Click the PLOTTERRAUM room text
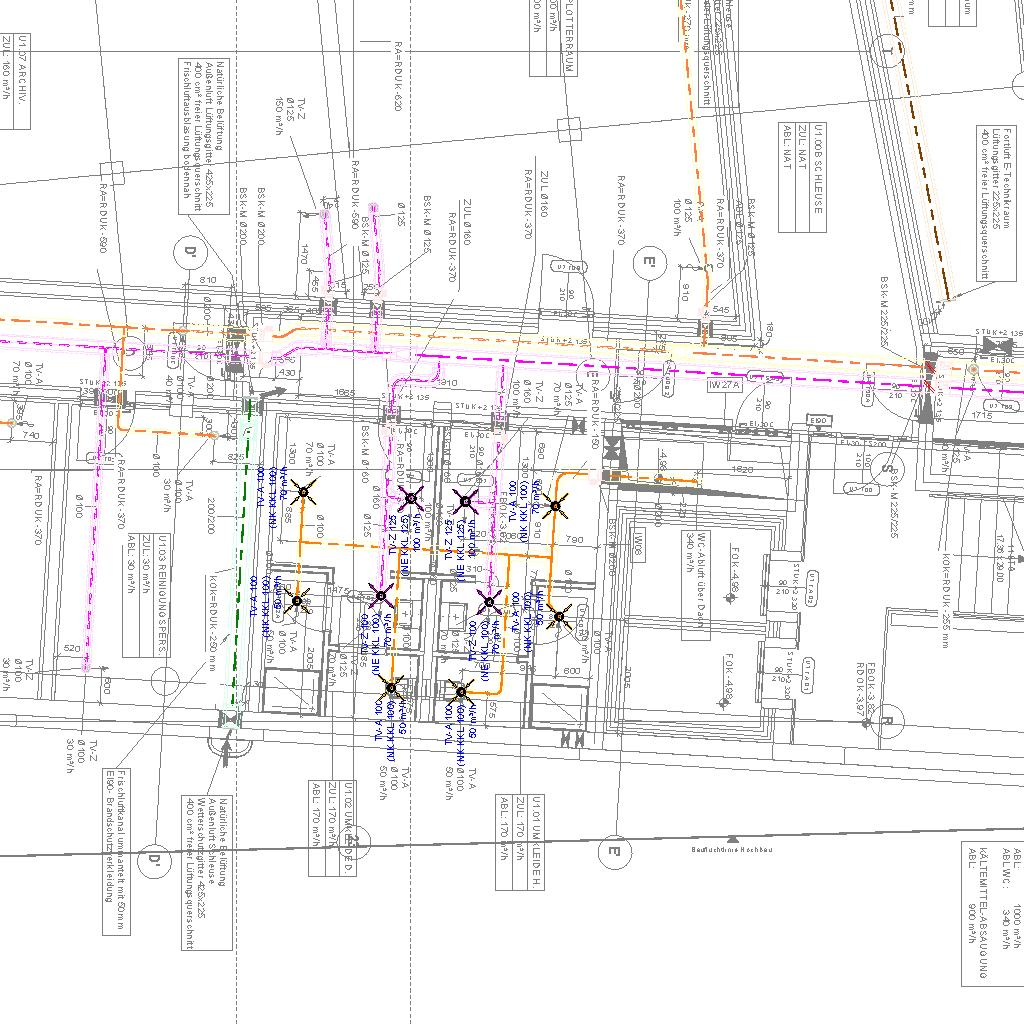 click(568, 37)
